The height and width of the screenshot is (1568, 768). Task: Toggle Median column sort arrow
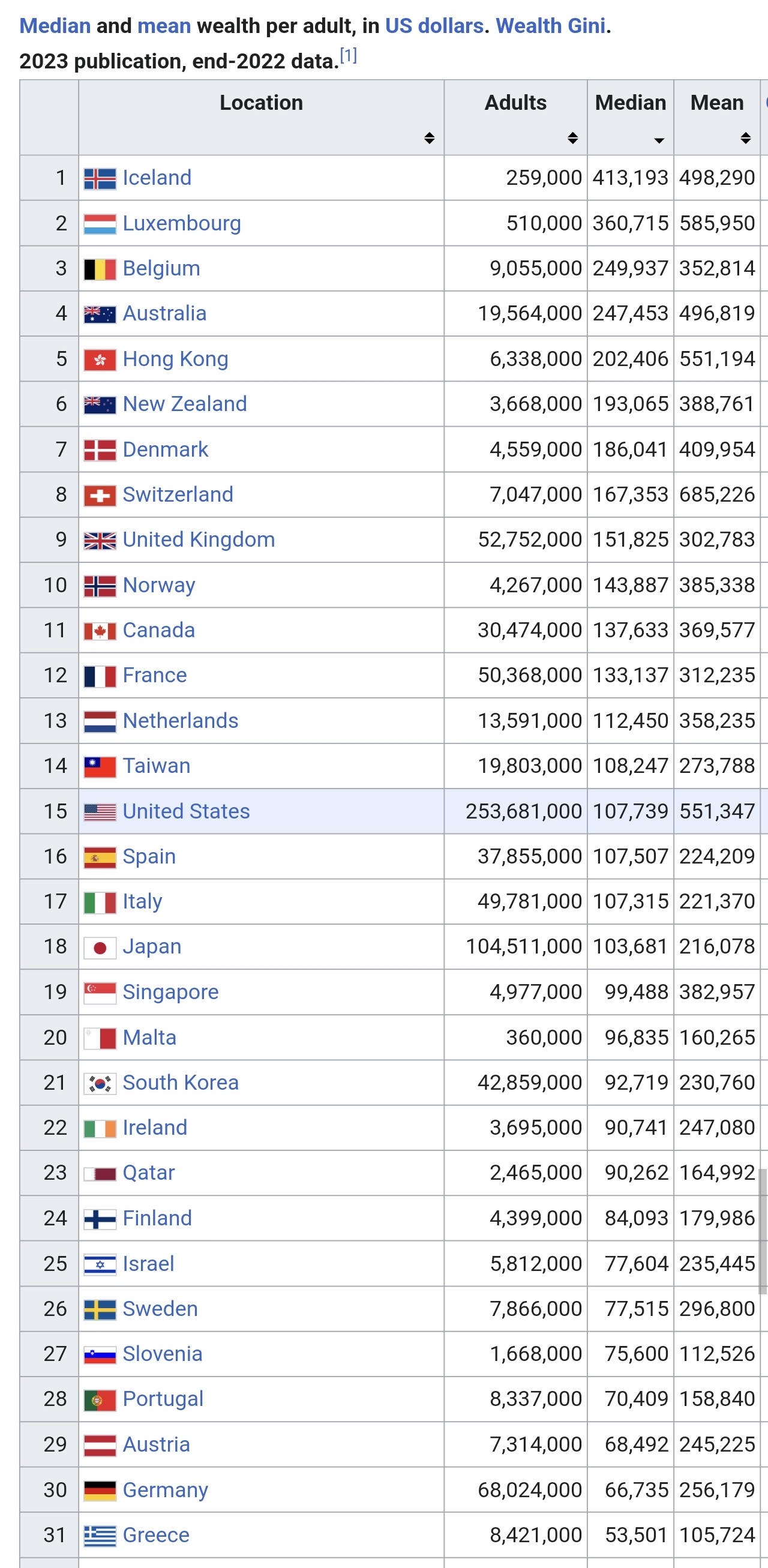click(658, 140)
